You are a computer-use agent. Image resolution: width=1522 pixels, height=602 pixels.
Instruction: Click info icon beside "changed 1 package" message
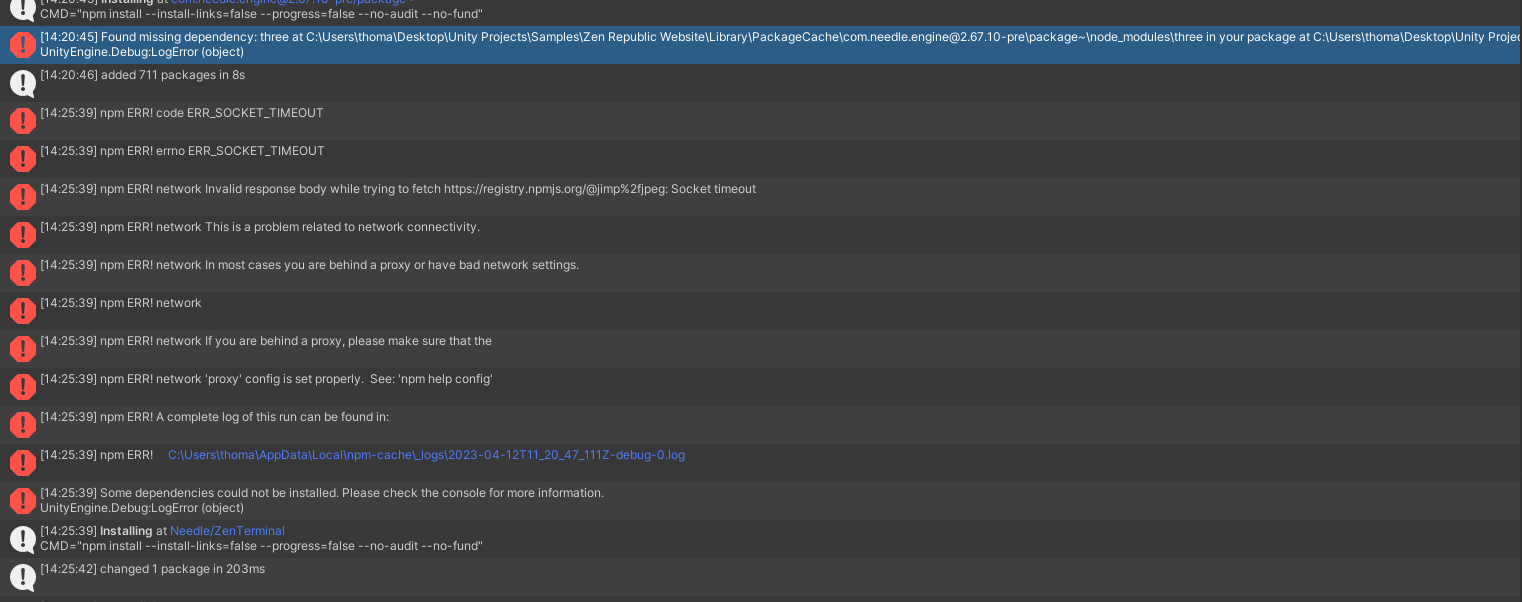[x=22, y=577]
